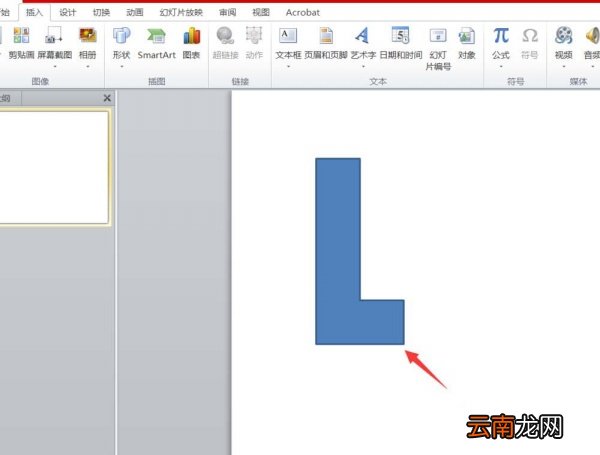The height and width of the screenshot is (455, 600).
Task: Switch to the Design (设计) tab
Action: pos(68,13)
